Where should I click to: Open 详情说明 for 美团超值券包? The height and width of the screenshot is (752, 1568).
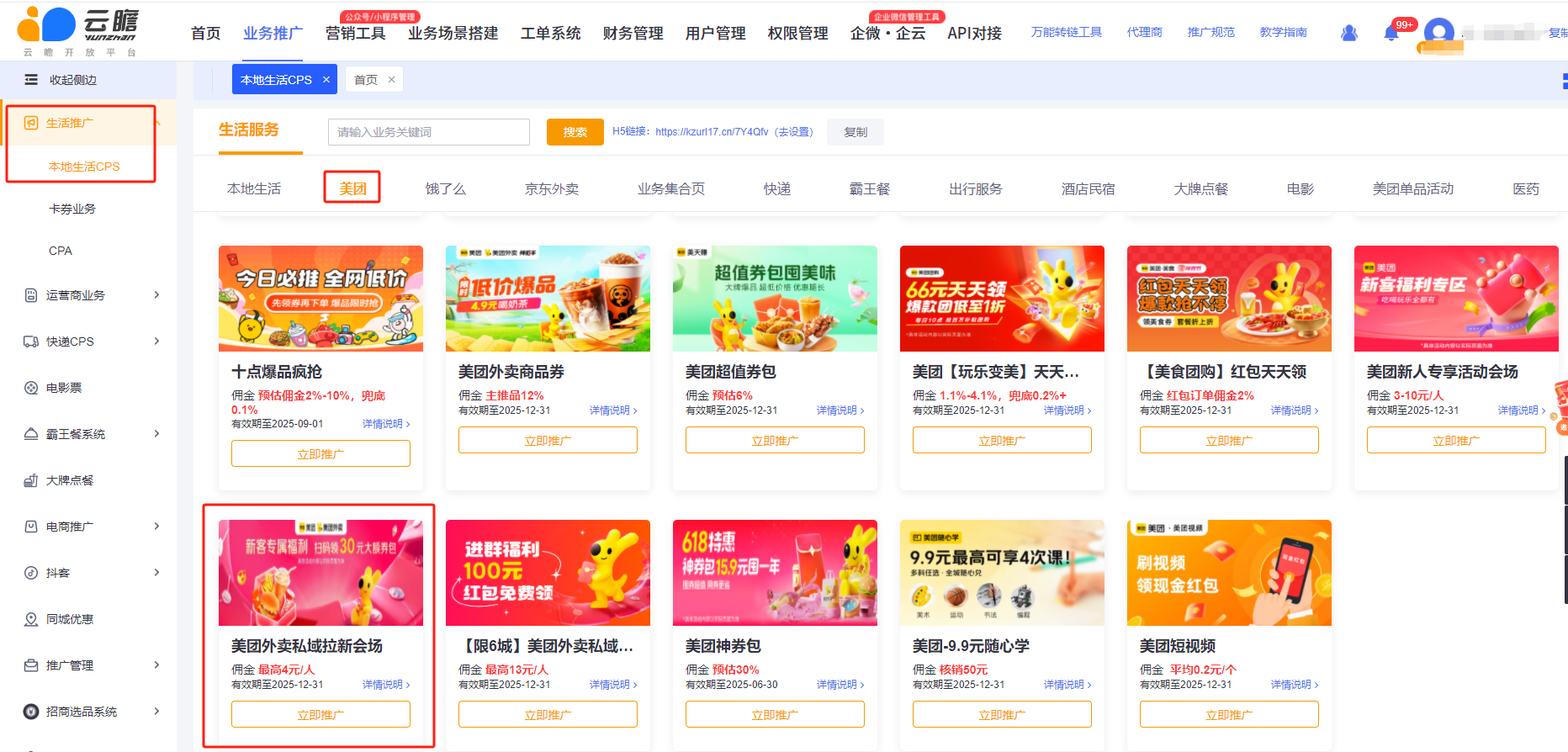840,410
